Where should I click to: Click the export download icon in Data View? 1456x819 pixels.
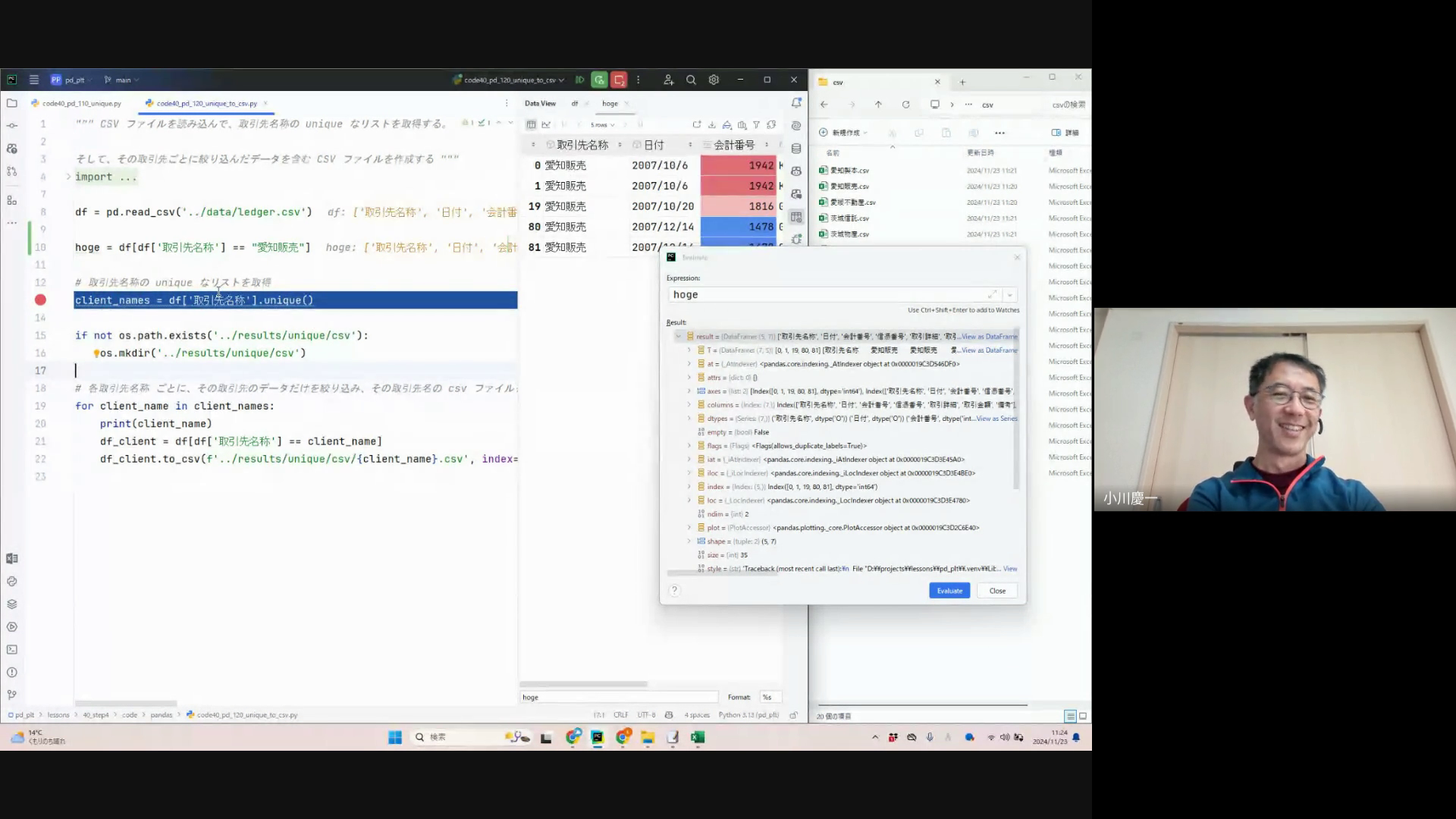point(711,124)
